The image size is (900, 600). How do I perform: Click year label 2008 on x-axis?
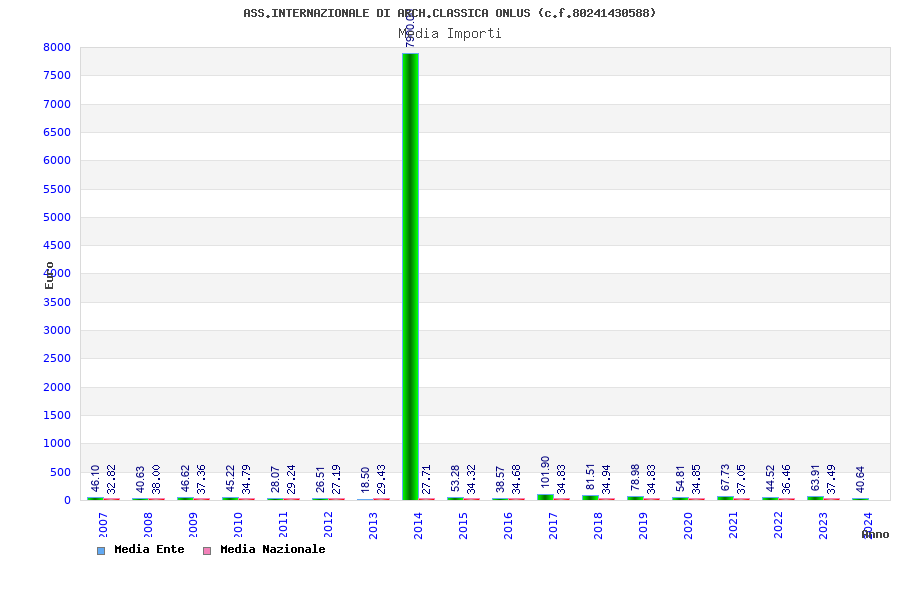(148, 525)
